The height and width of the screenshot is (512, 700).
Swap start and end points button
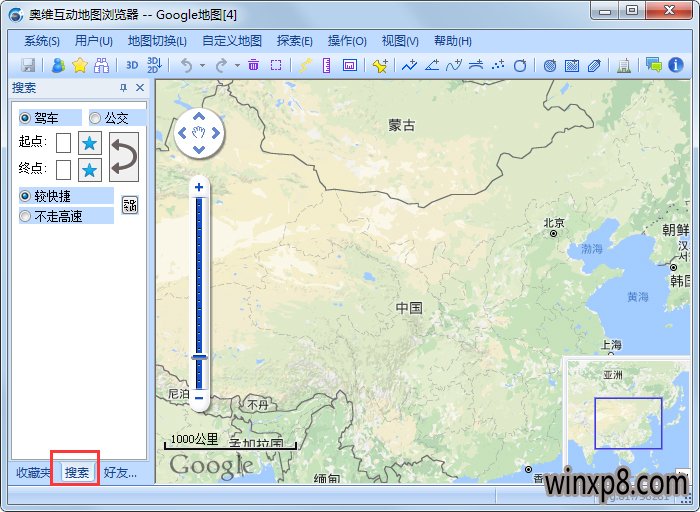click(124, 157)
